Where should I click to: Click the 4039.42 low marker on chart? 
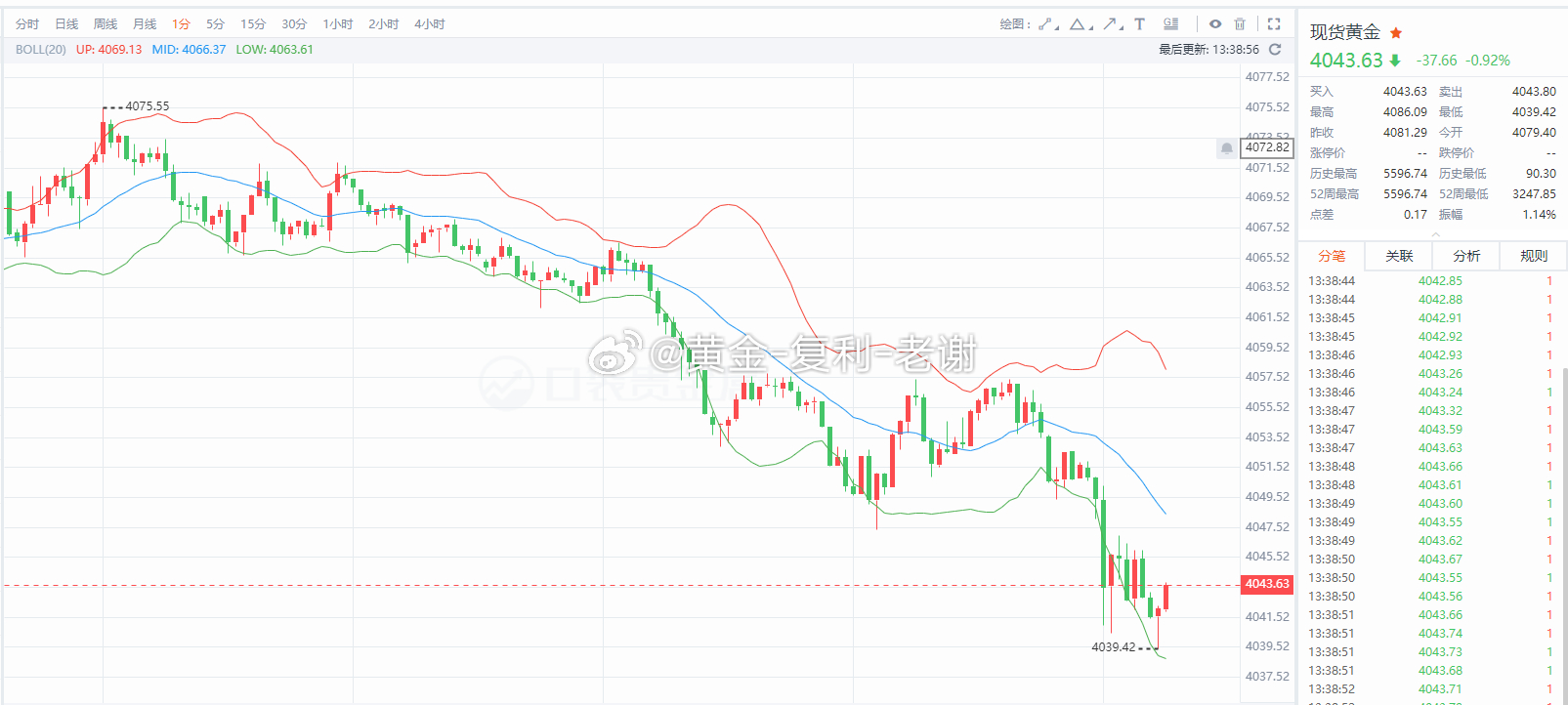pos(1114,647)
